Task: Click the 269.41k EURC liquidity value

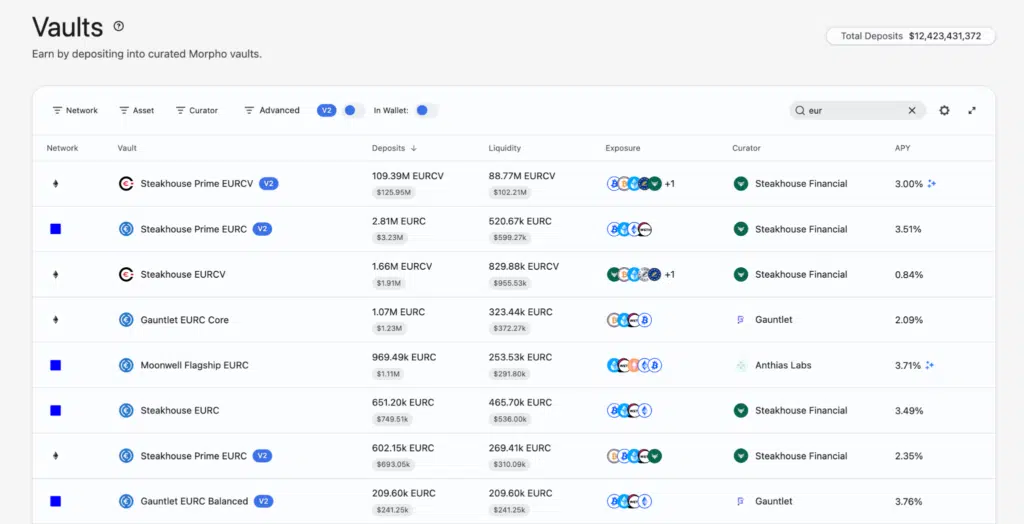Action: (x=520, y=448)
